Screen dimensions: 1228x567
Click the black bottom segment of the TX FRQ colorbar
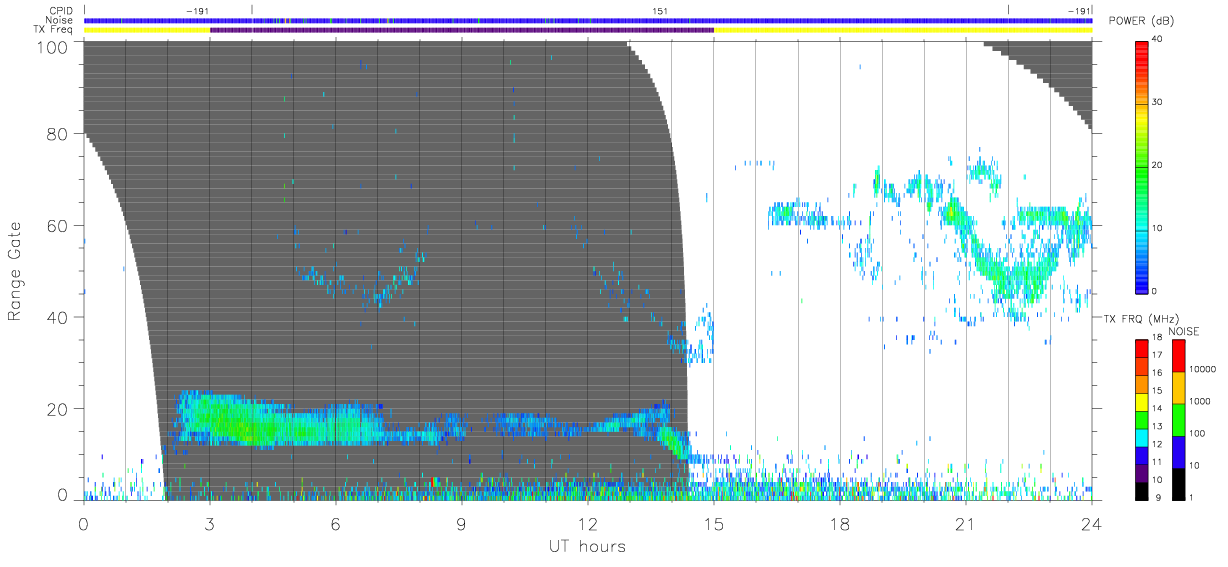(1143, 491)
